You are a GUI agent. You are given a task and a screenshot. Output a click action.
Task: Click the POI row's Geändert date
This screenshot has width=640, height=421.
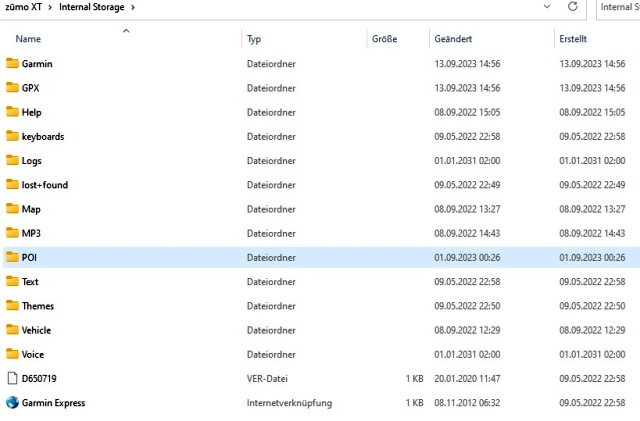pos(467,257)
